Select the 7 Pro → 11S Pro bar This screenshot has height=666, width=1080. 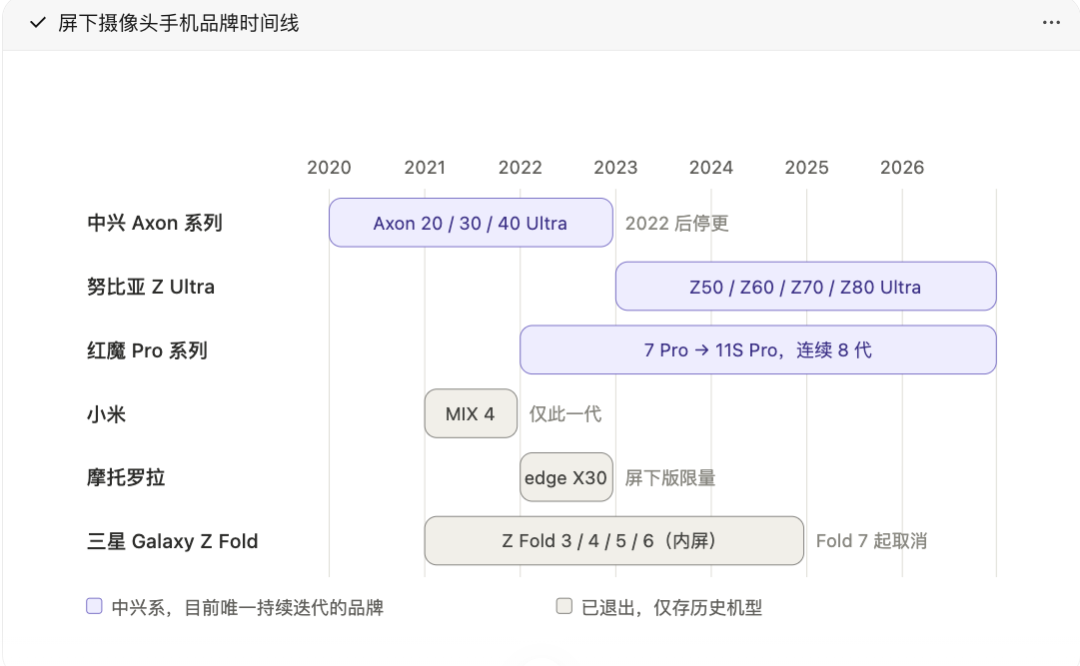[x=758, y=350]
